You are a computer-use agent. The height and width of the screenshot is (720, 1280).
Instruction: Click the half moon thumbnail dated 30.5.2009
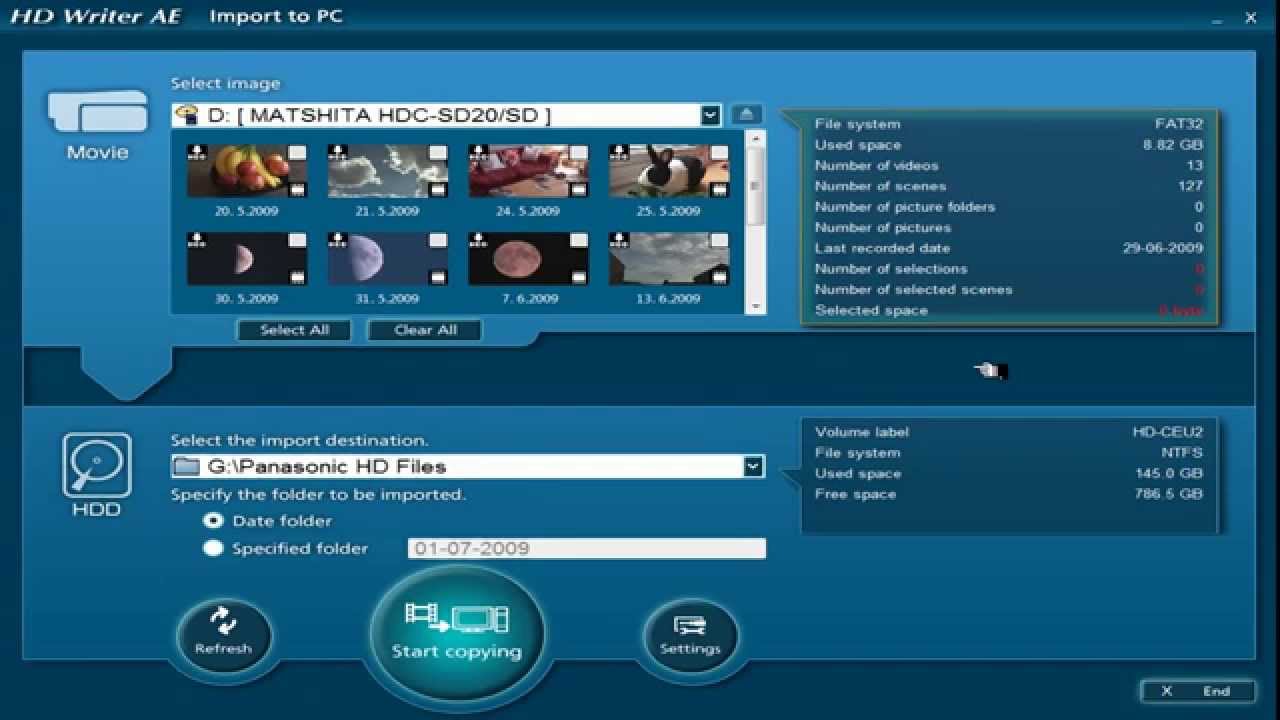click(x=247, y=259)
